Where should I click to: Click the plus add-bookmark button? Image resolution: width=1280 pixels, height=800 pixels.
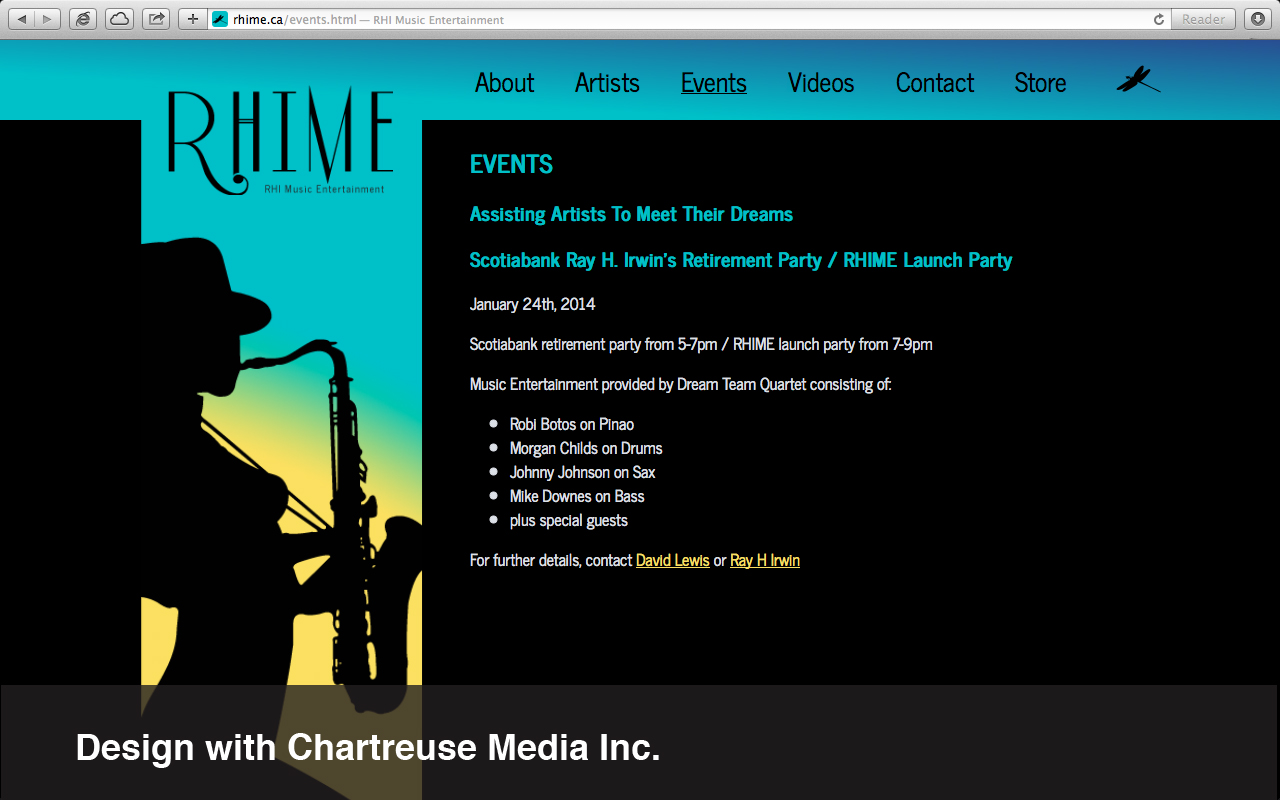[193, 19]
